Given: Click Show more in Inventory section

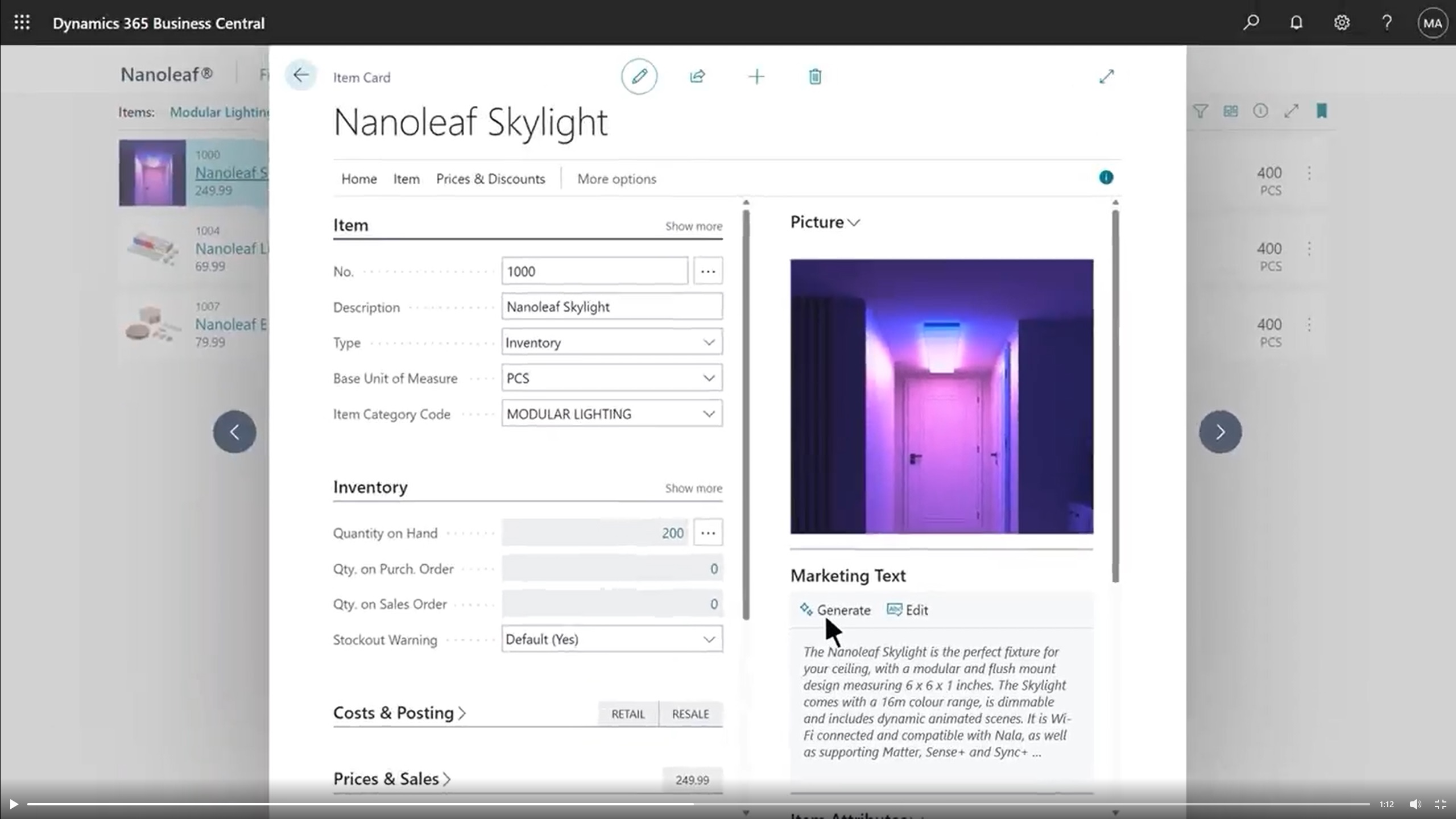Looking at the screenshot, I should click(x=694, y=488).
